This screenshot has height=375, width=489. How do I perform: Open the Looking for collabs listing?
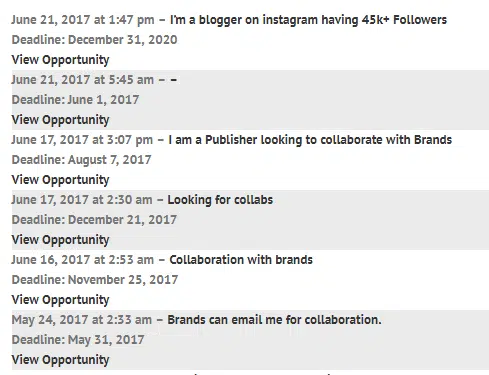pyautogui.click(x=220, y=200)
